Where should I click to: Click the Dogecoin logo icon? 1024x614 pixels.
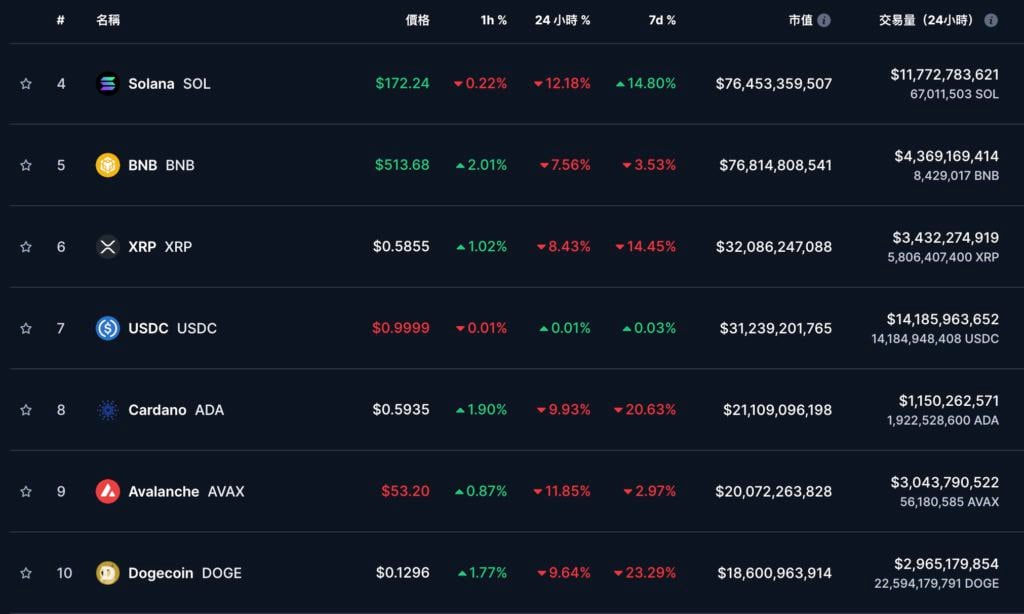[108, 573]
